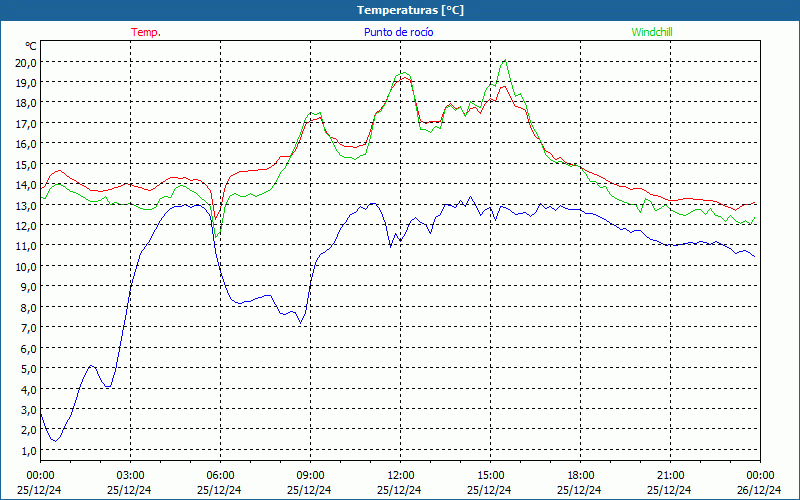Click the '15:00' time axis label
The width and height of the screenshot is (800, 500).
(490, 476)
